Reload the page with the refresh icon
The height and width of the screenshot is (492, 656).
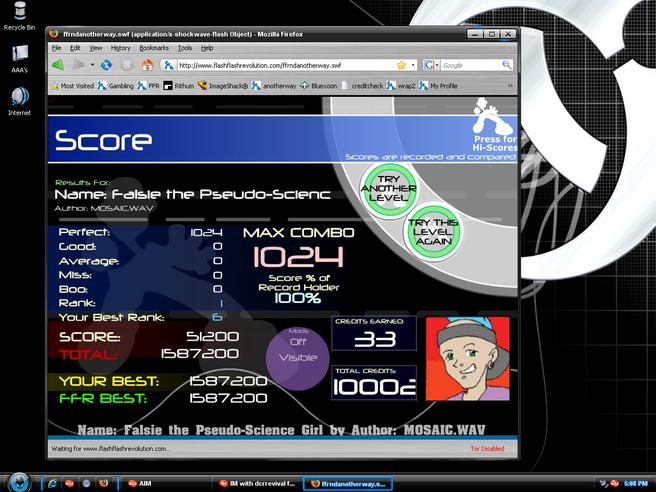tap(106, 65)
